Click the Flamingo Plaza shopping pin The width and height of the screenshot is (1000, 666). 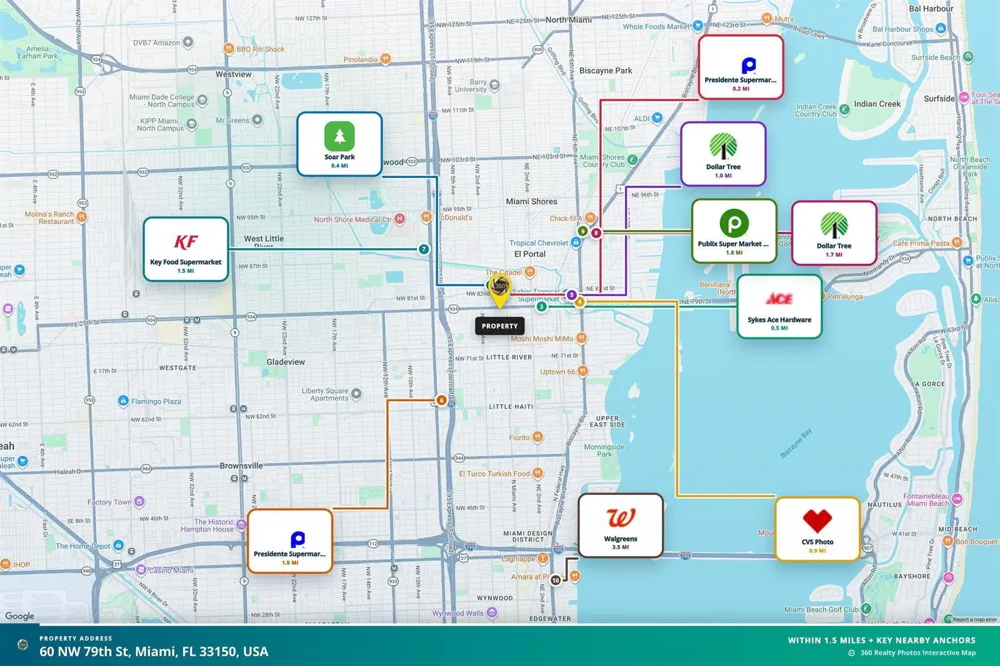pos(123,401)
